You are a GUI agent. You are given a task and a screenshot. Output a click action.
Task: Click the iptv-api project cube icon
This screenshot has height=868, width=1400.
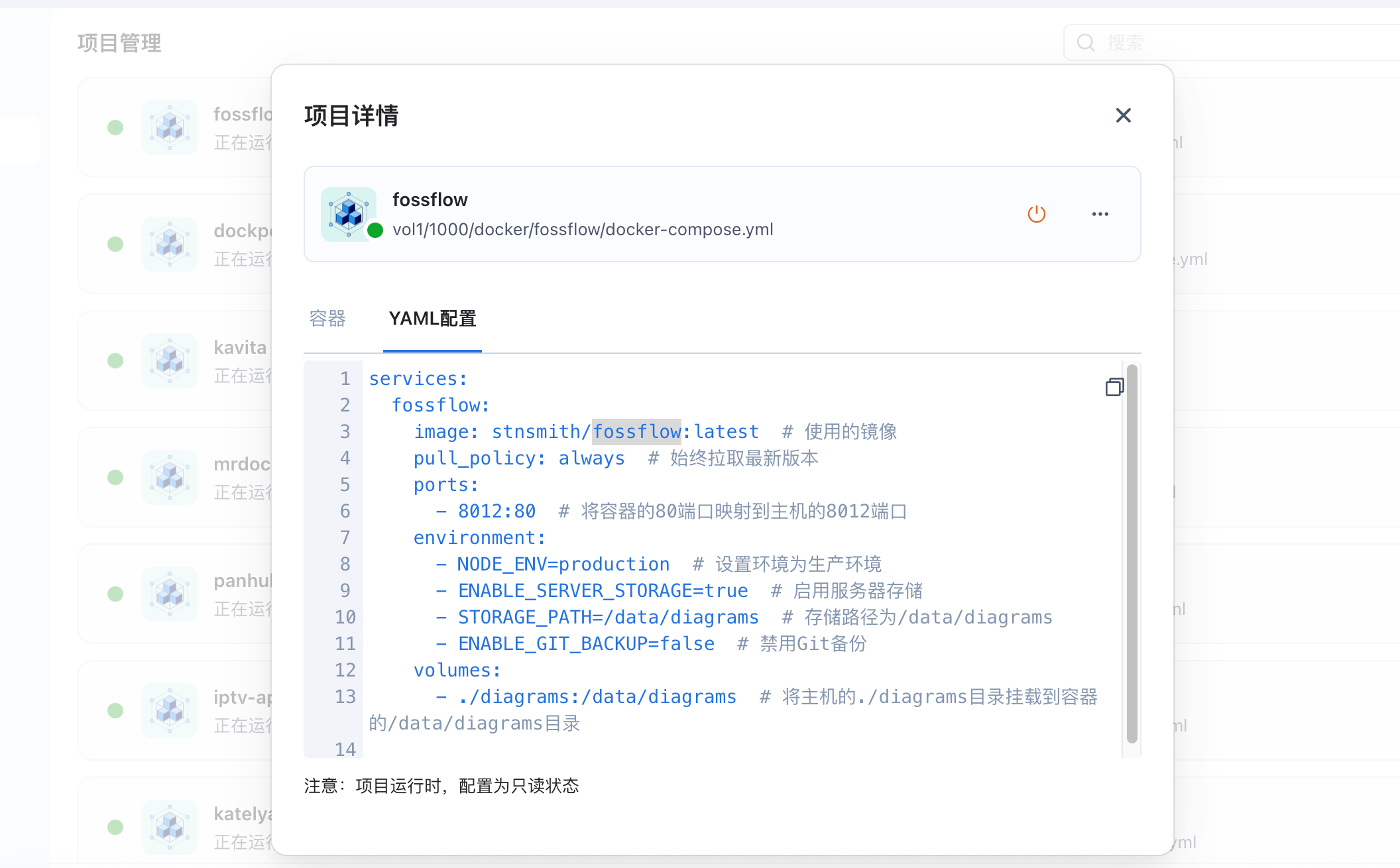point(170,710)
